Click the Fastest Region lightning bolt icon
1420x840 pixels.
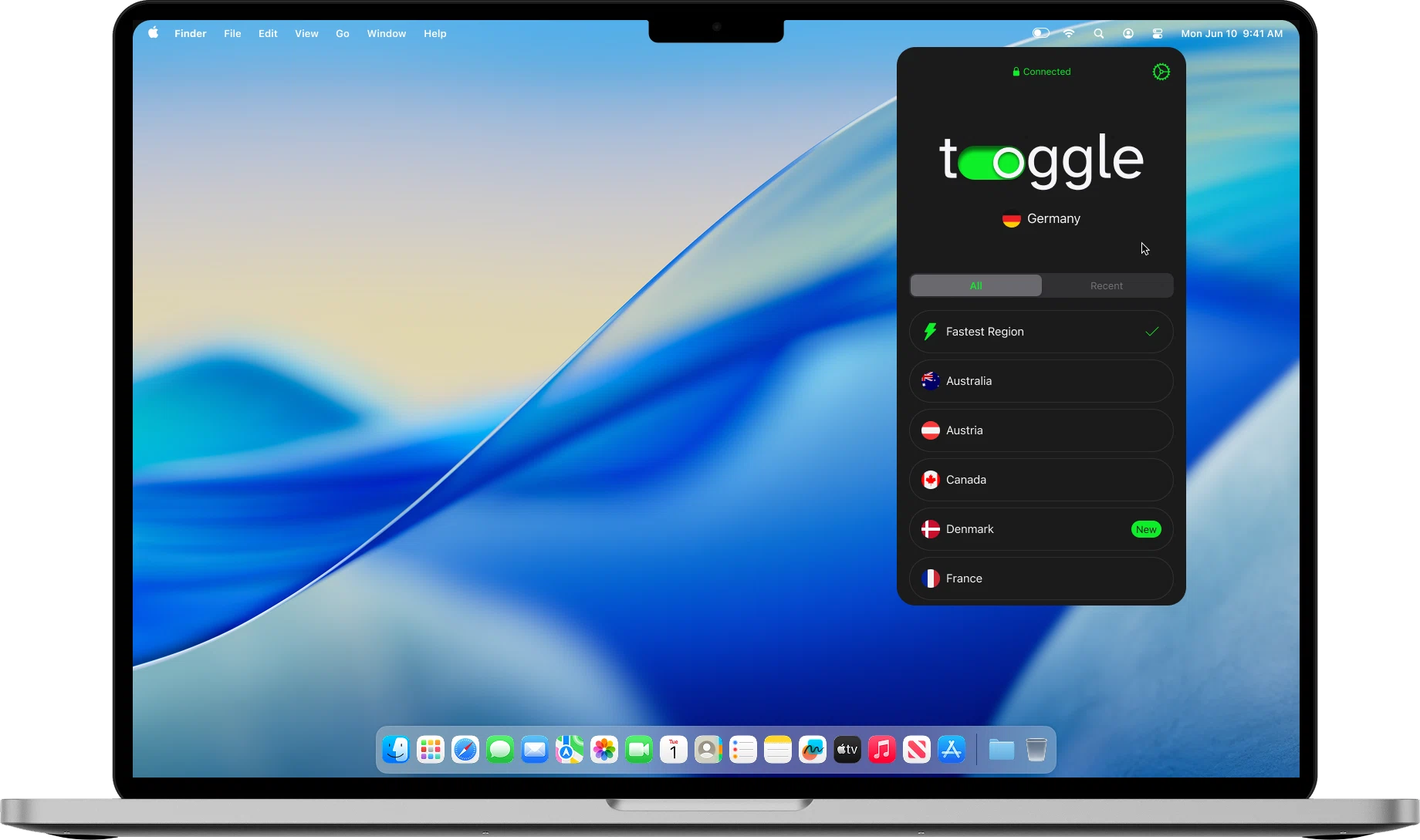931,332
